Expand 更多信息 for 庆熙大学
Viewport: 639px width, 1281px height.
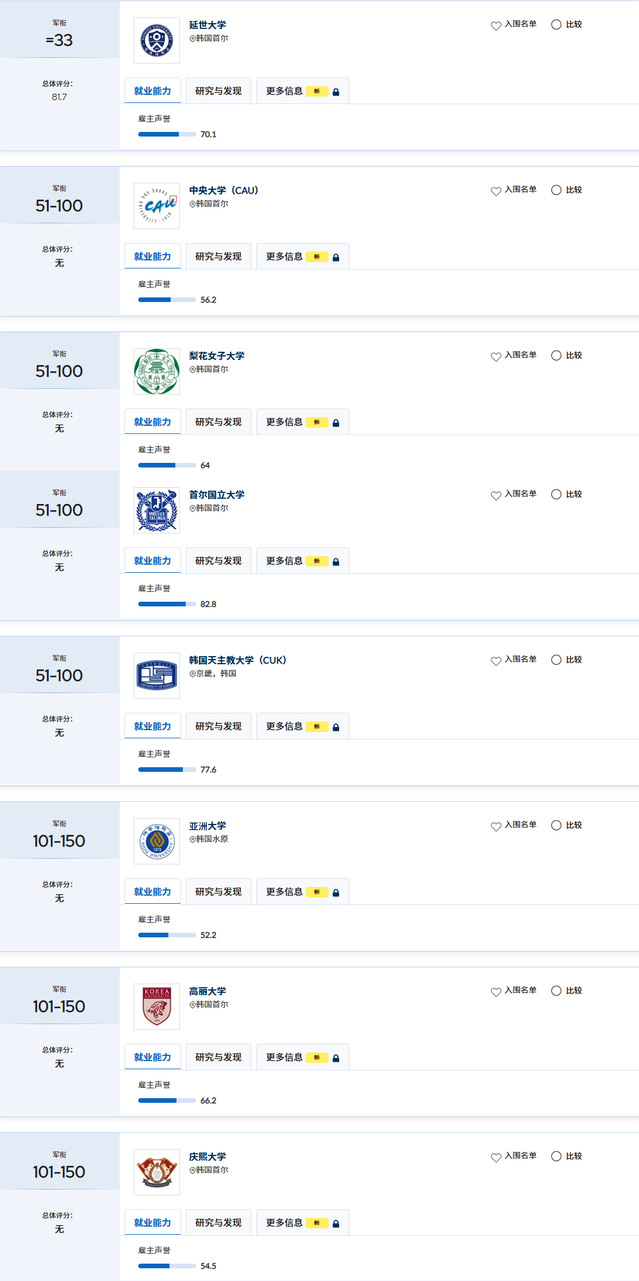click(x=302, y=1223)
